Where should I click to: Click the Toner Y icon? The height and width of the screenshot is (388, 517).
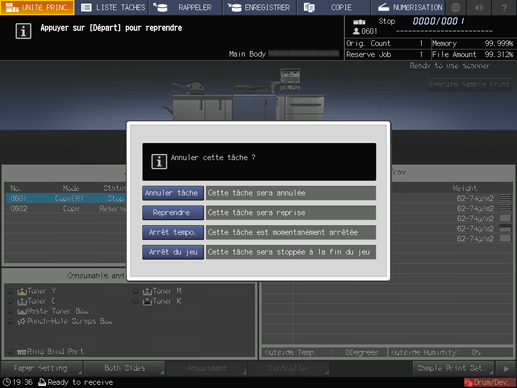tap(22, 291)
